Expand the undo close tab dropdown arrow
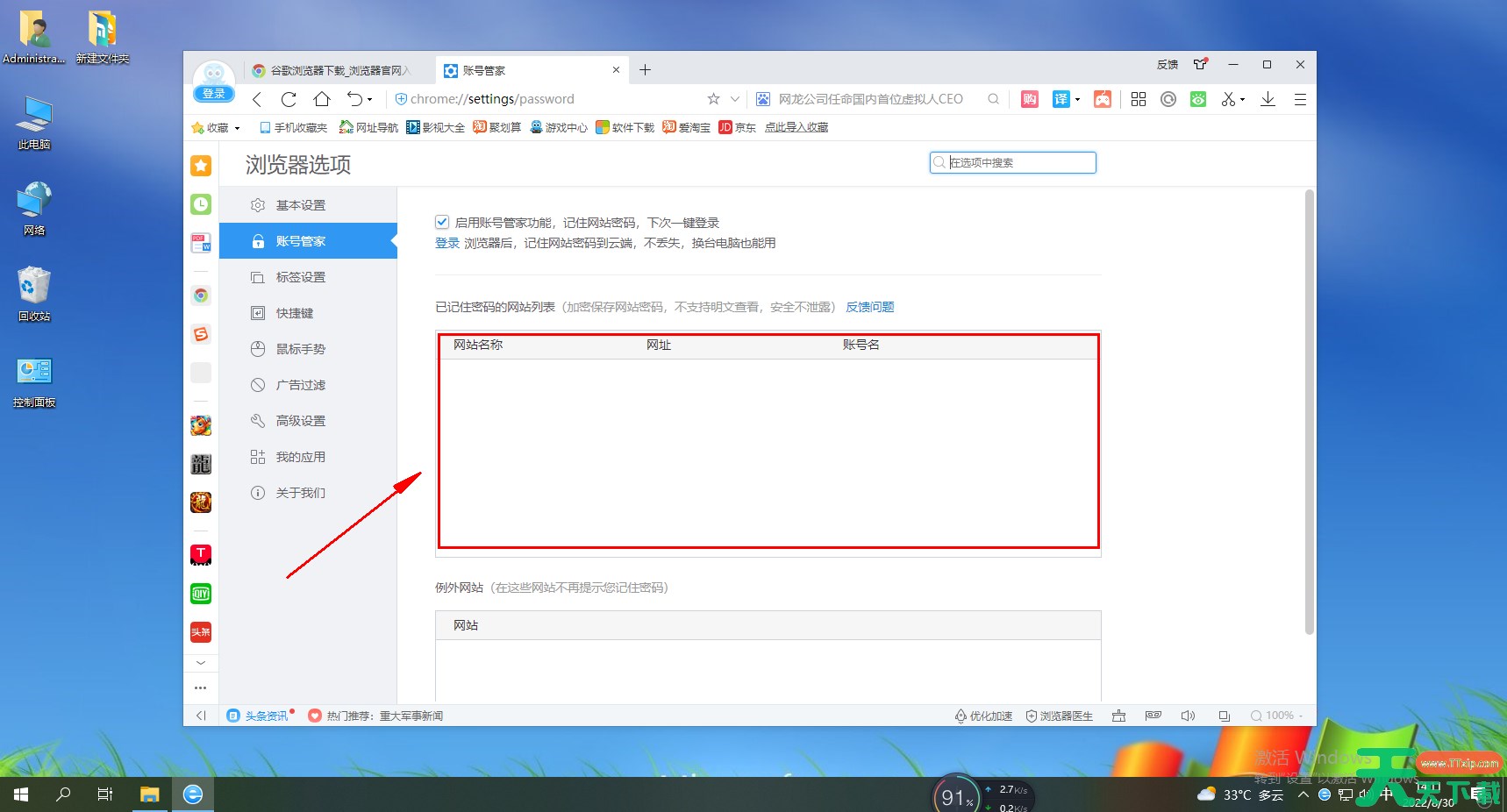Screen dimensions: 1507x812 tap(370, 100)
